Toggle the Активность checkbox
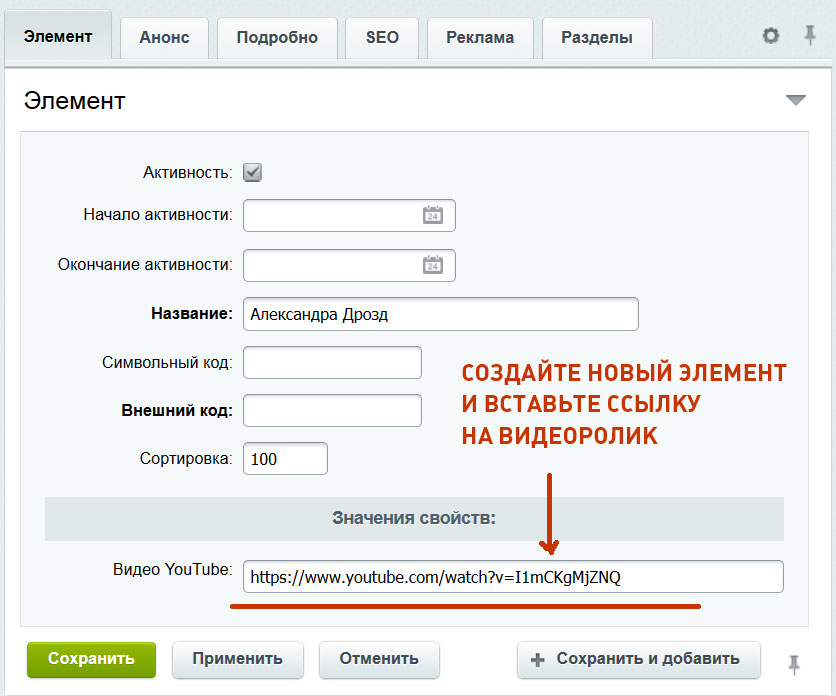 tap(253, 172)
